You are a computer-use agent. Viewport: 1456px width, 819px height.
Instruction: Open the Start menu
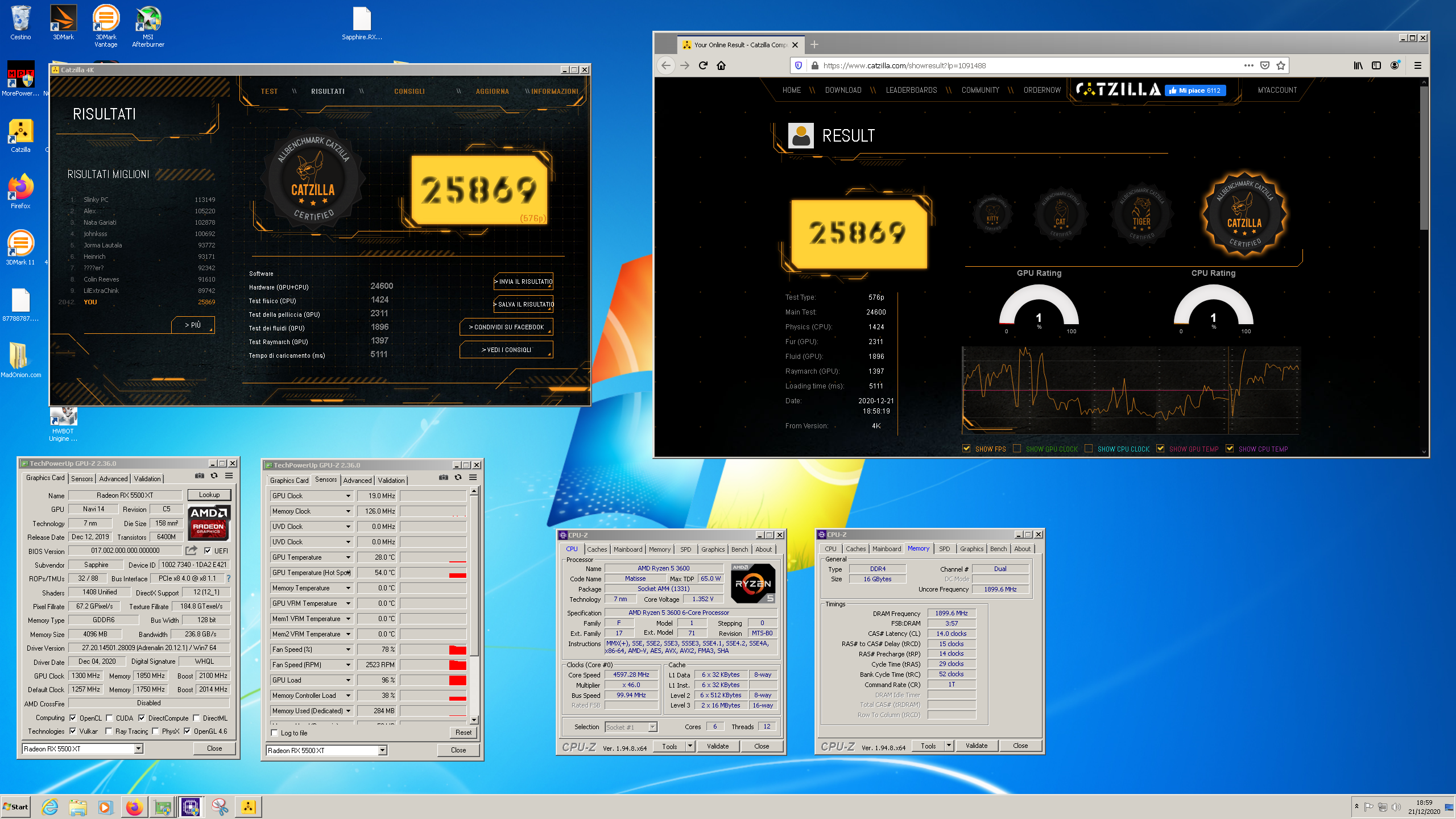coord(15,806)
